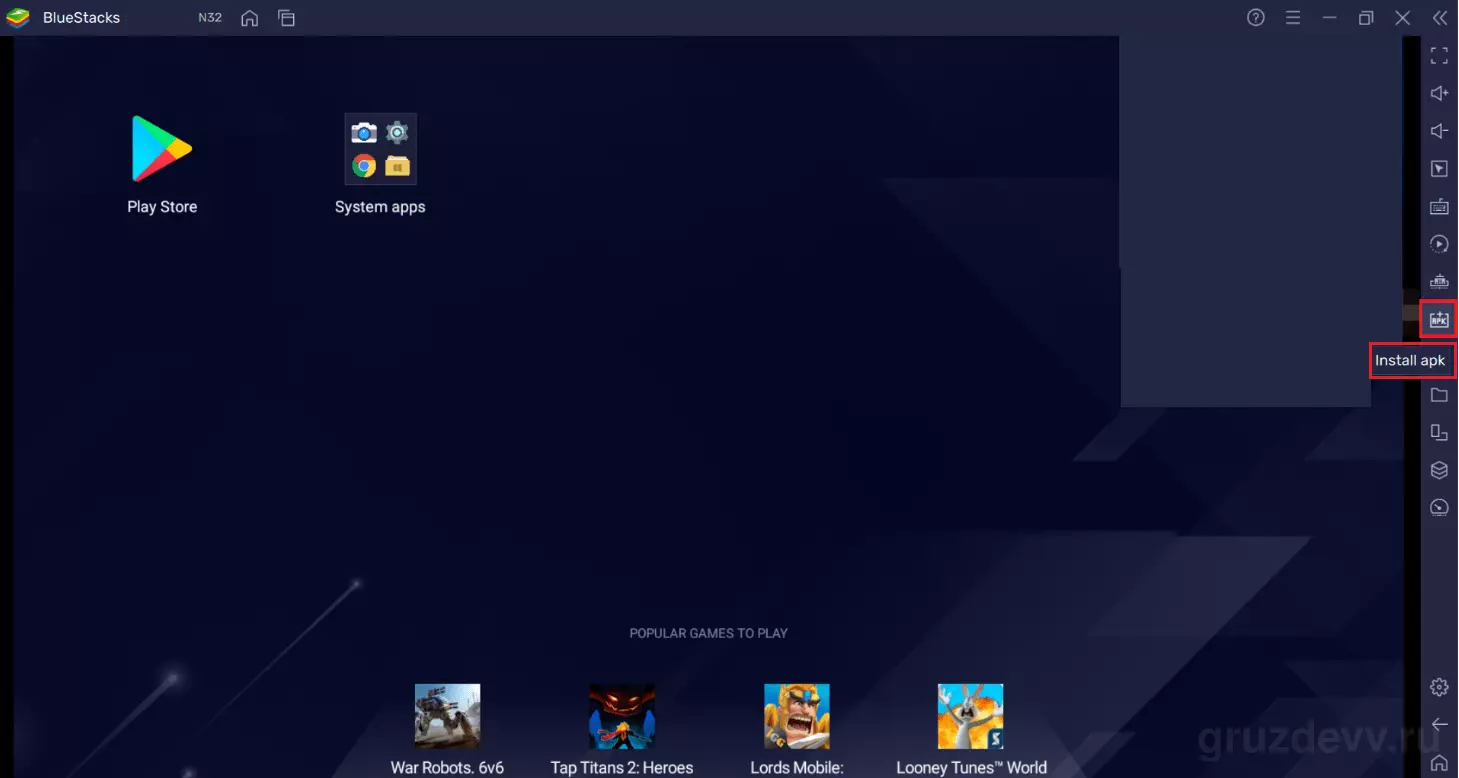Open the Help question mark icon
Viewport: 1459px width, 778px height.
[1256, 18]
